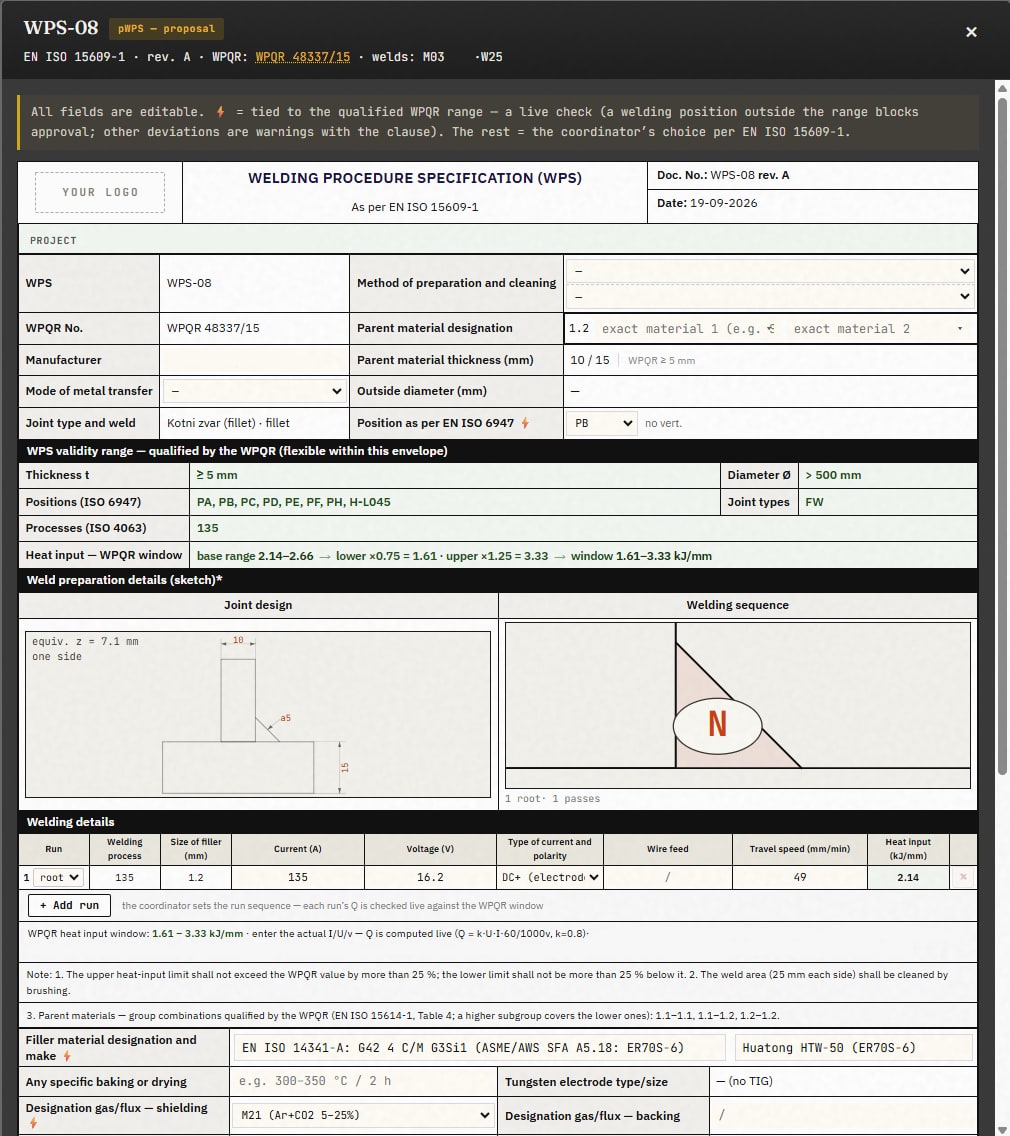Edit the EN ISO 14341-A filler designation field
Screen dimensions: 1010x1136
pos(479,1048)
